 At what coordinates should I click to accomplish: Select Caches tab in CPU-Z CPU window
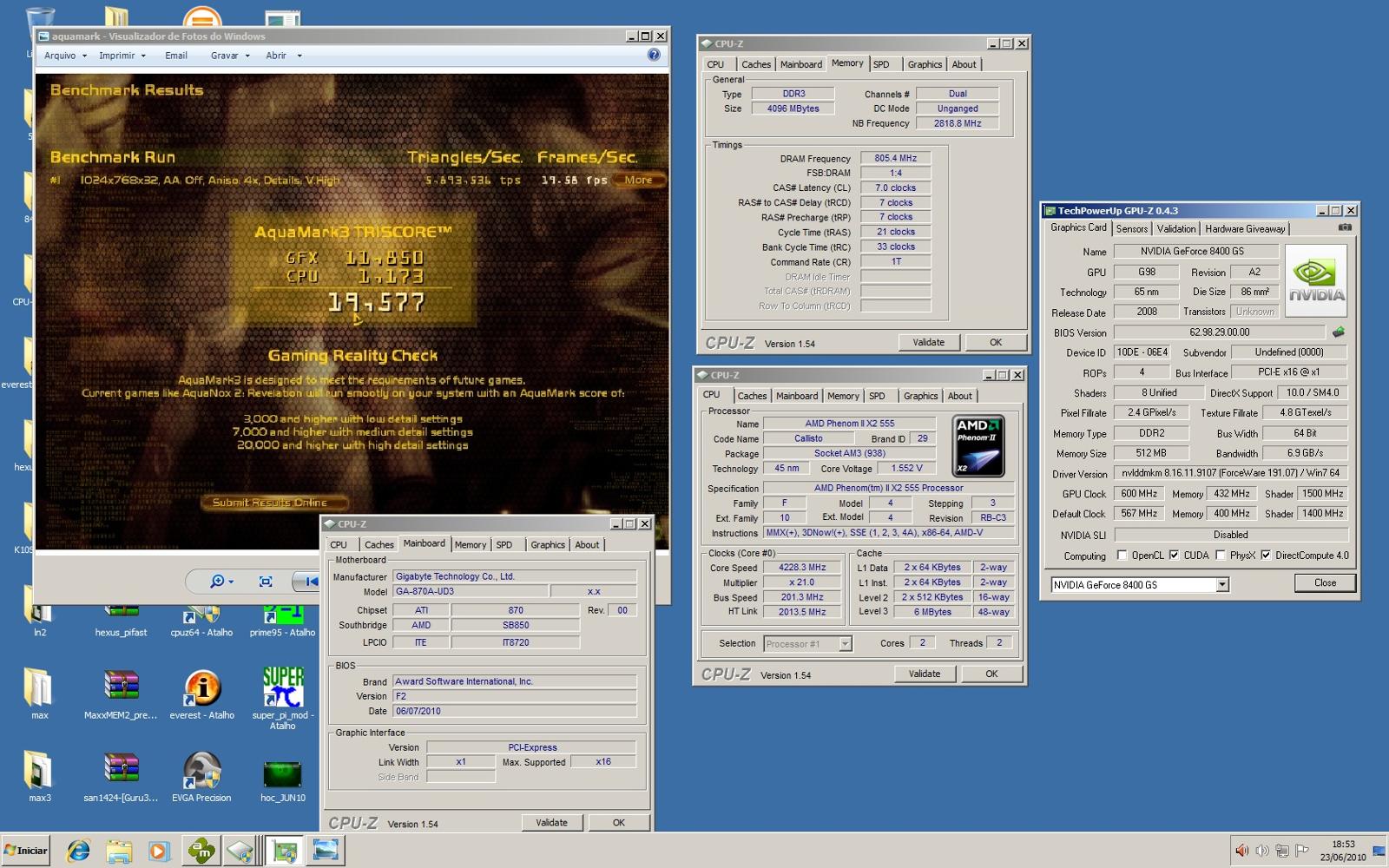point(752,396)
